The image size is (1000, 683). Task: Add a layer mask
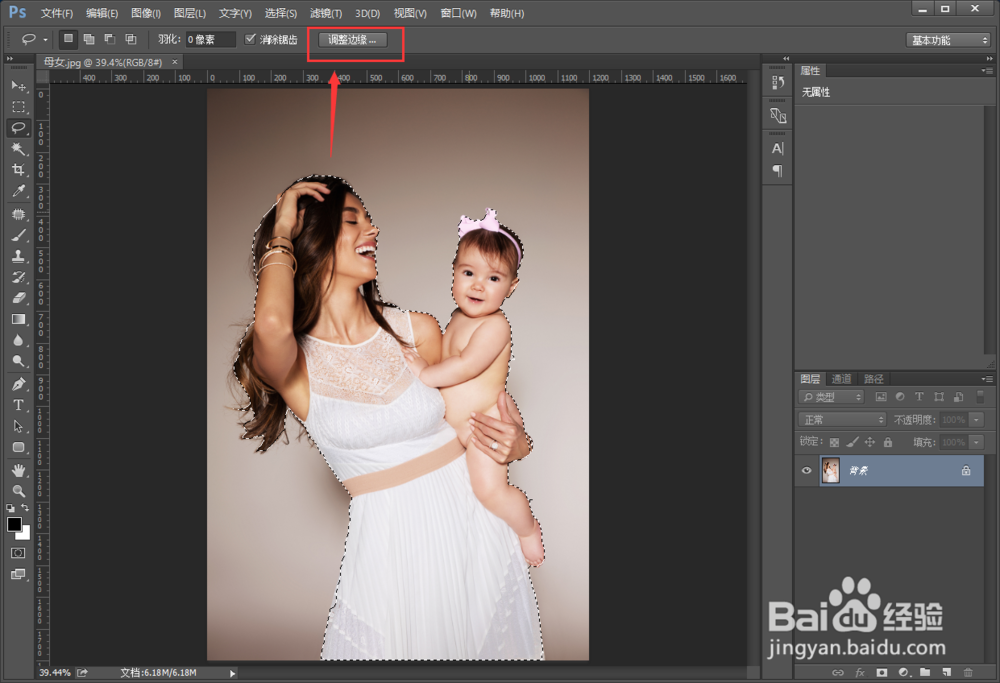881,672
